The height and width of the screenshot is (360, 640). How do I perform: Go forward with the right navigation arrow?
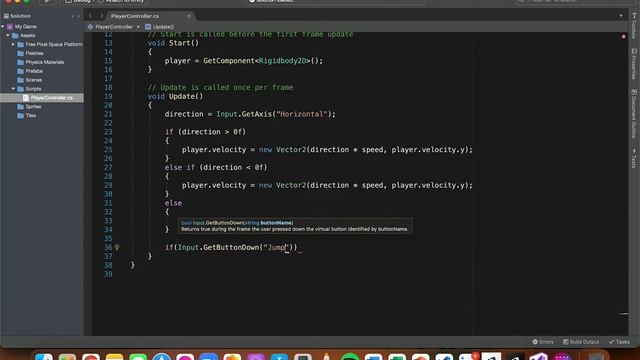102,16
